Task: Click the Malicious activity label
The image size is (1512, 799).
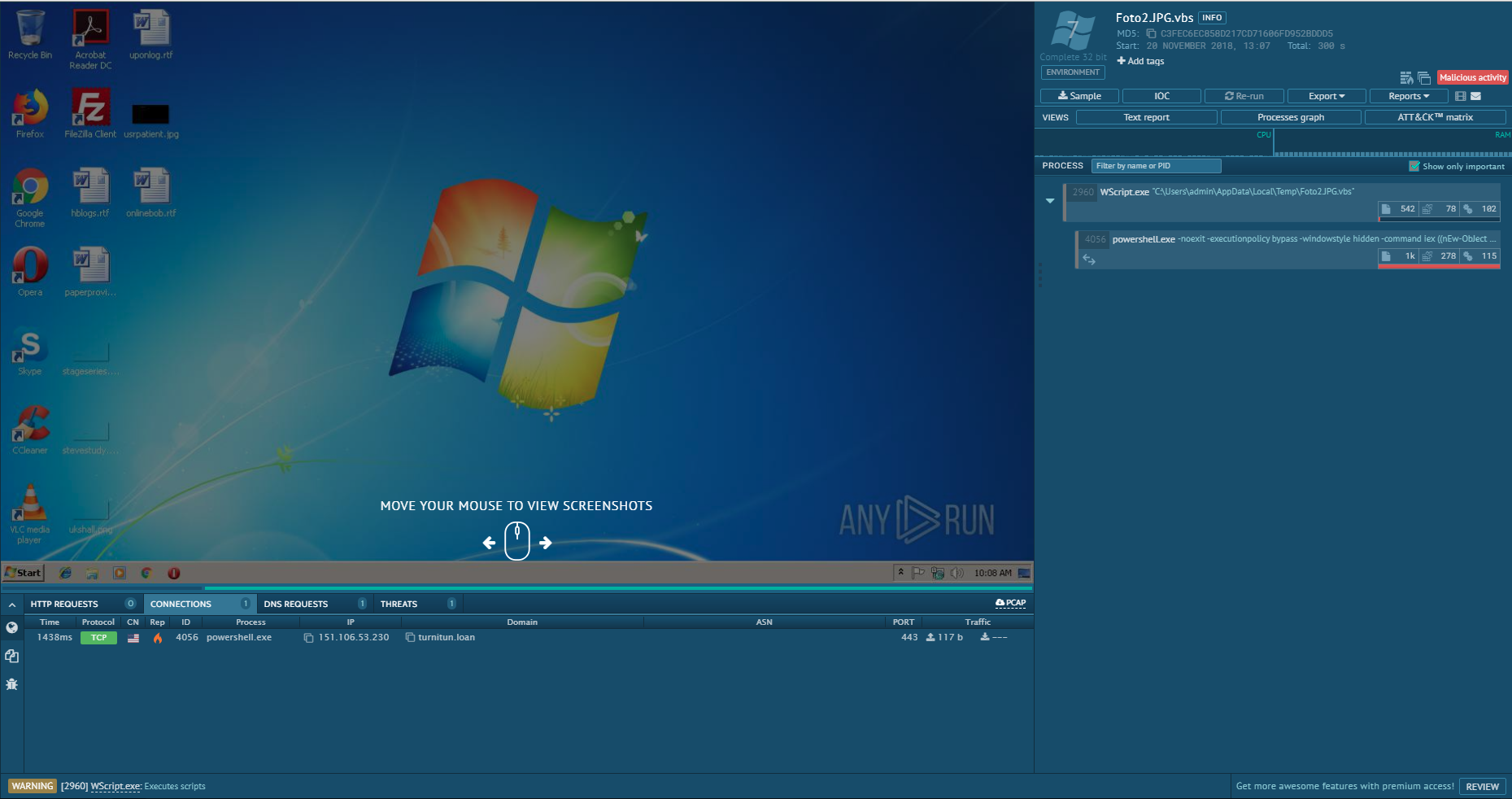Action: click(1472, 78)
